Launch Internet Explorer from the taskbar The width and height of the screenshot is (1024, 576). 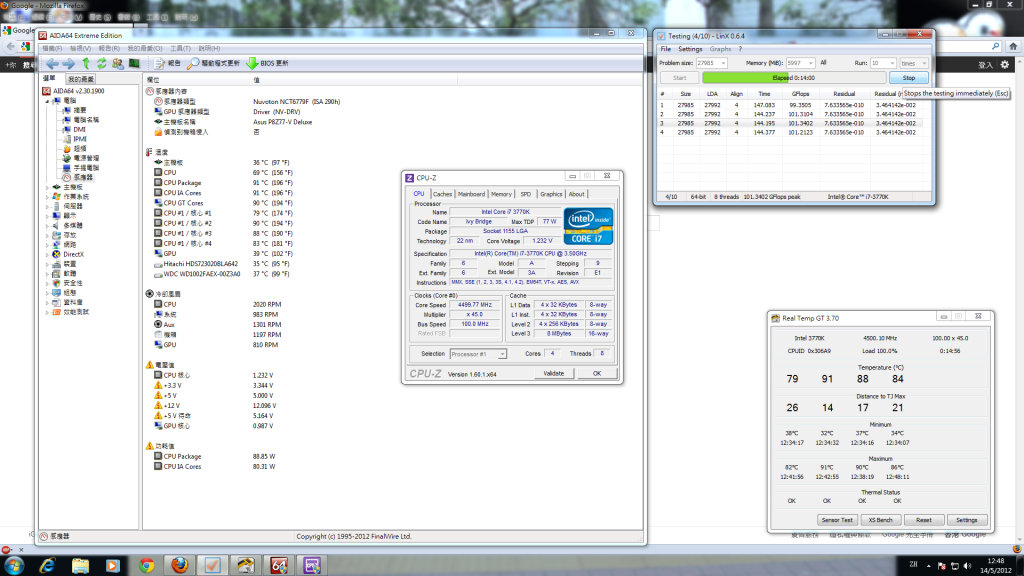47,565
